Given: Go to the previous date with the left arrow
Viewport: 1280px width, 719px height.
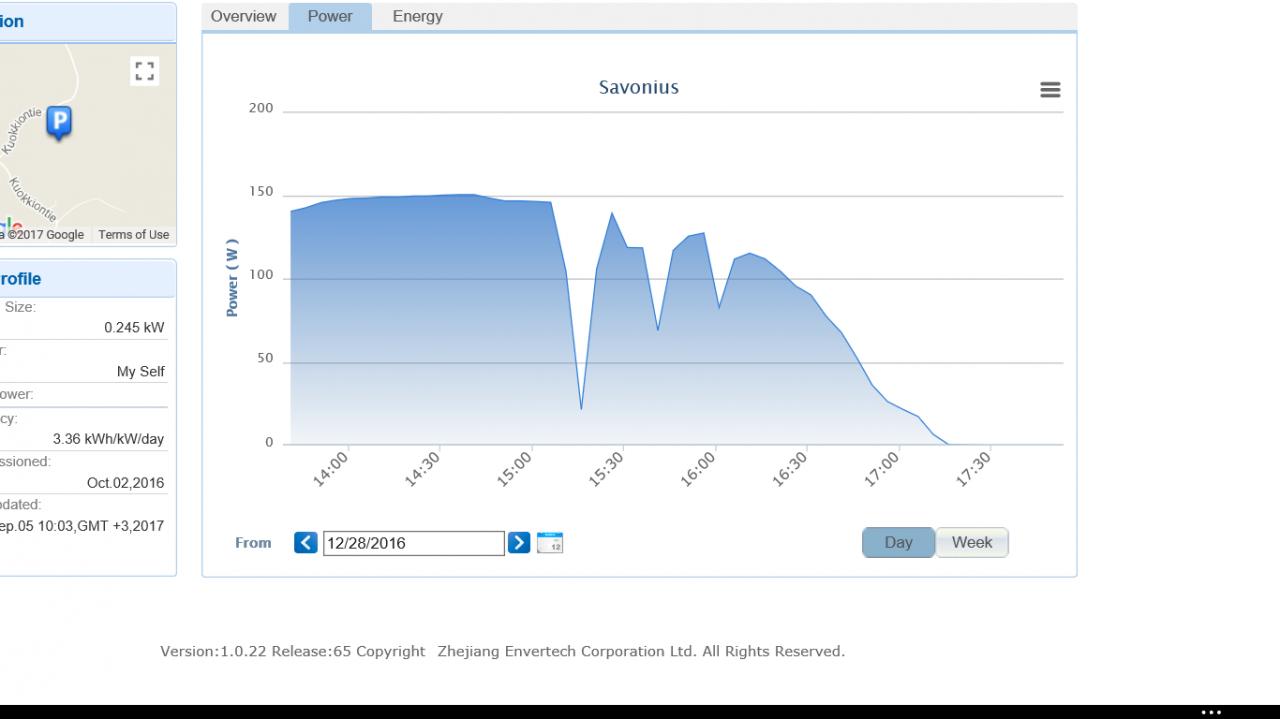Looking at the screenshot, I should pyautogui.click(x=306, y=543).
